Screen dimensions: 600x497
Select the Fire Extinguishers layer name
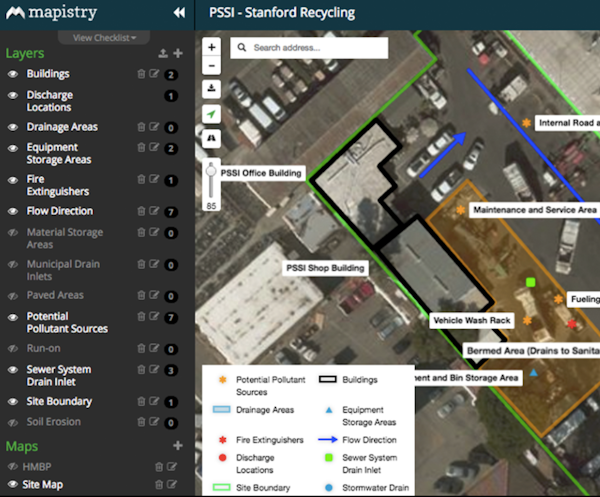[57, 185]
